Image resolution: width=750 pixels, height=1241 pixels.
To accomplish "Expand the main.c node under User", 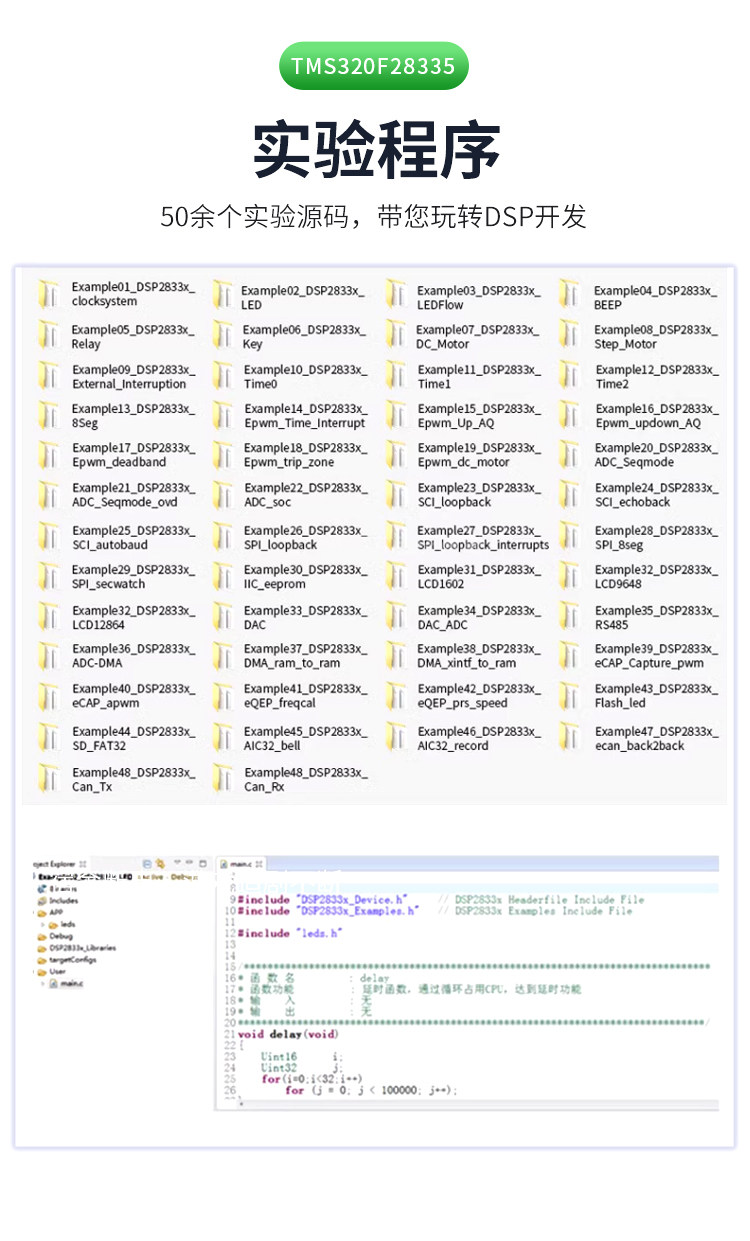I will 43,984.
